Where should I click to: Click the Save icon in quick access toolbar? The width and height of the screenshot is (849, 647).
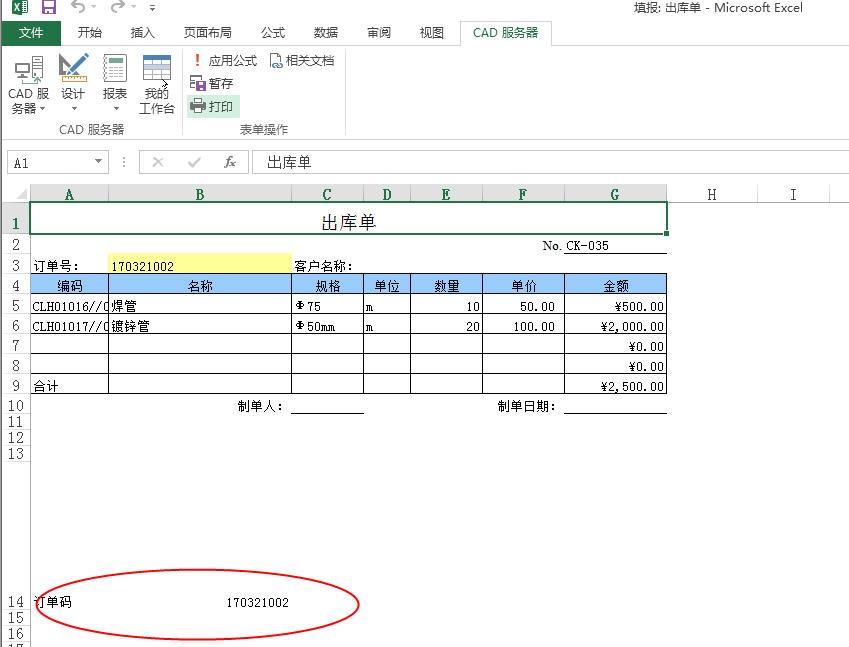48,8
